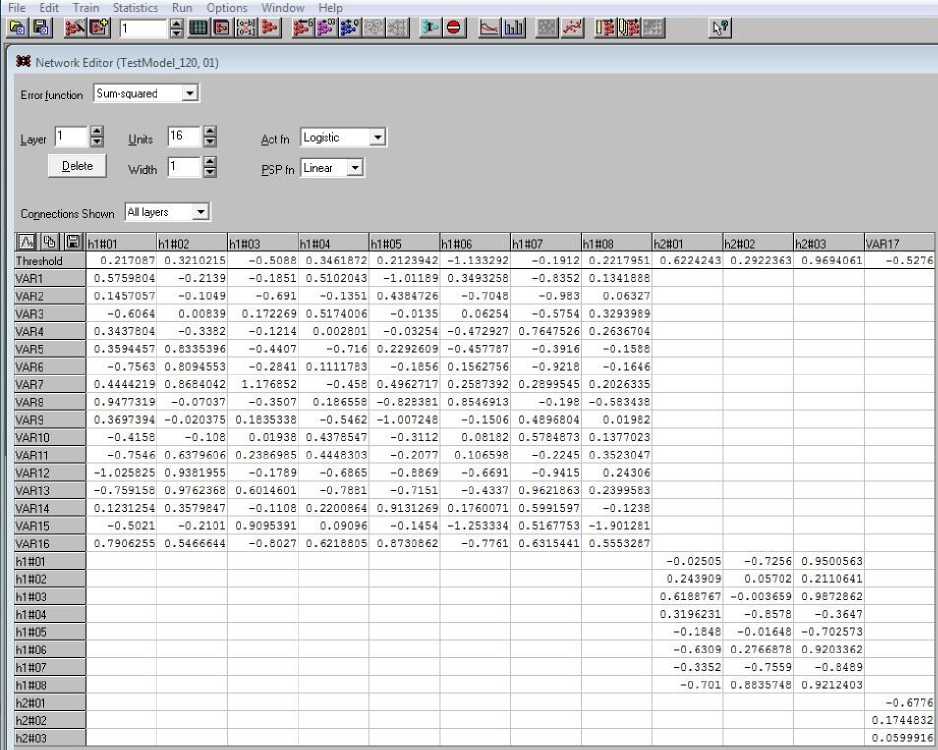Open the Run menu

coord(182,8)
